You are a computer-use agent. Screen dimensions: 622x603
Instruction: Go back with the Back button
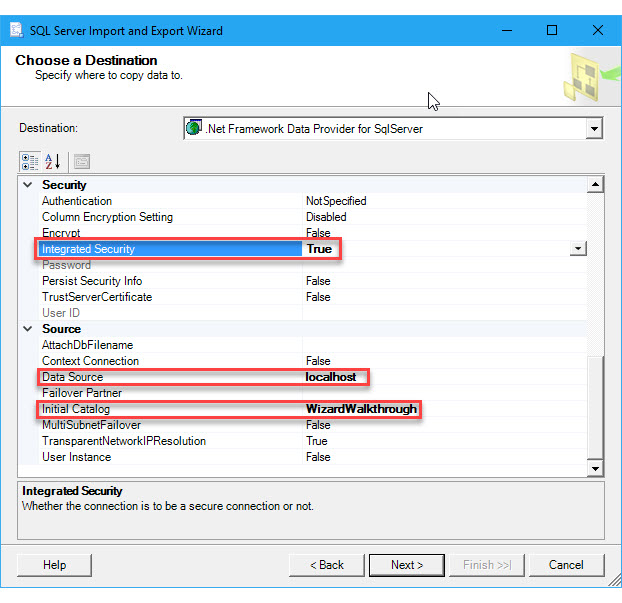[326, 565]
